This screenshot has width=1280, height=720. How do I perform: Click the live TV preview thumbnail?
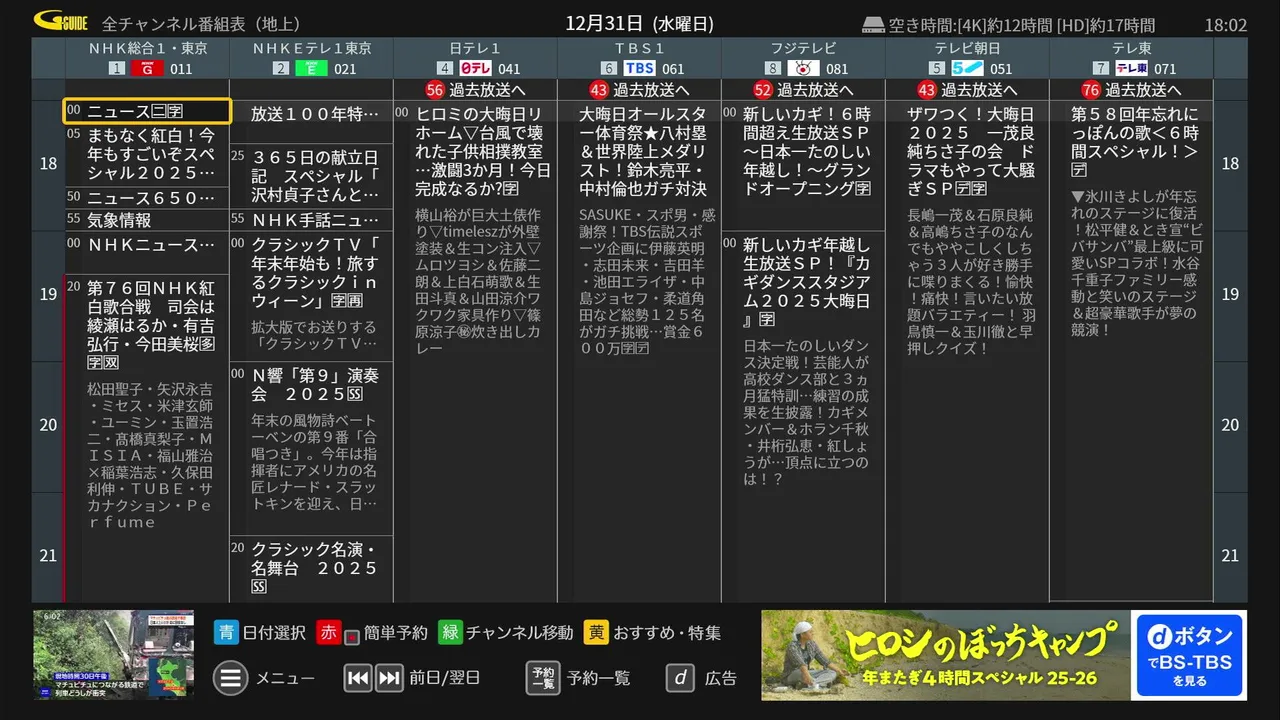[x=114, y=655]
